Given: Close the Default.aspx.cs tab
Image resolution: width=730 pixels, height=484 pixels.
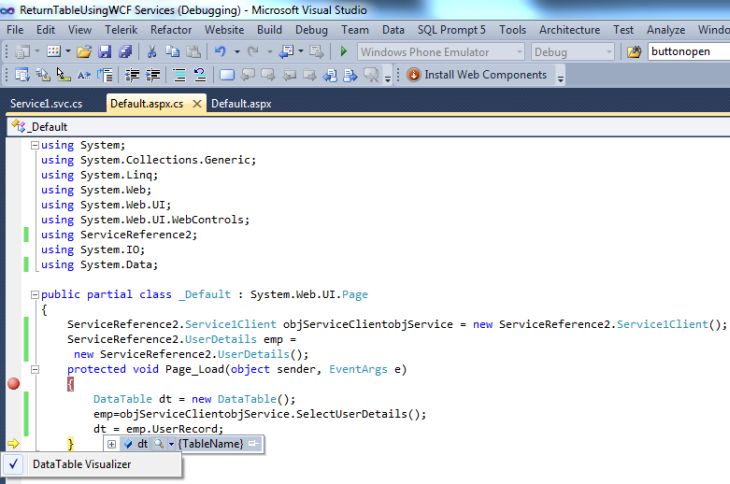Looking at the screenshot, I should (x=197, y=104).
